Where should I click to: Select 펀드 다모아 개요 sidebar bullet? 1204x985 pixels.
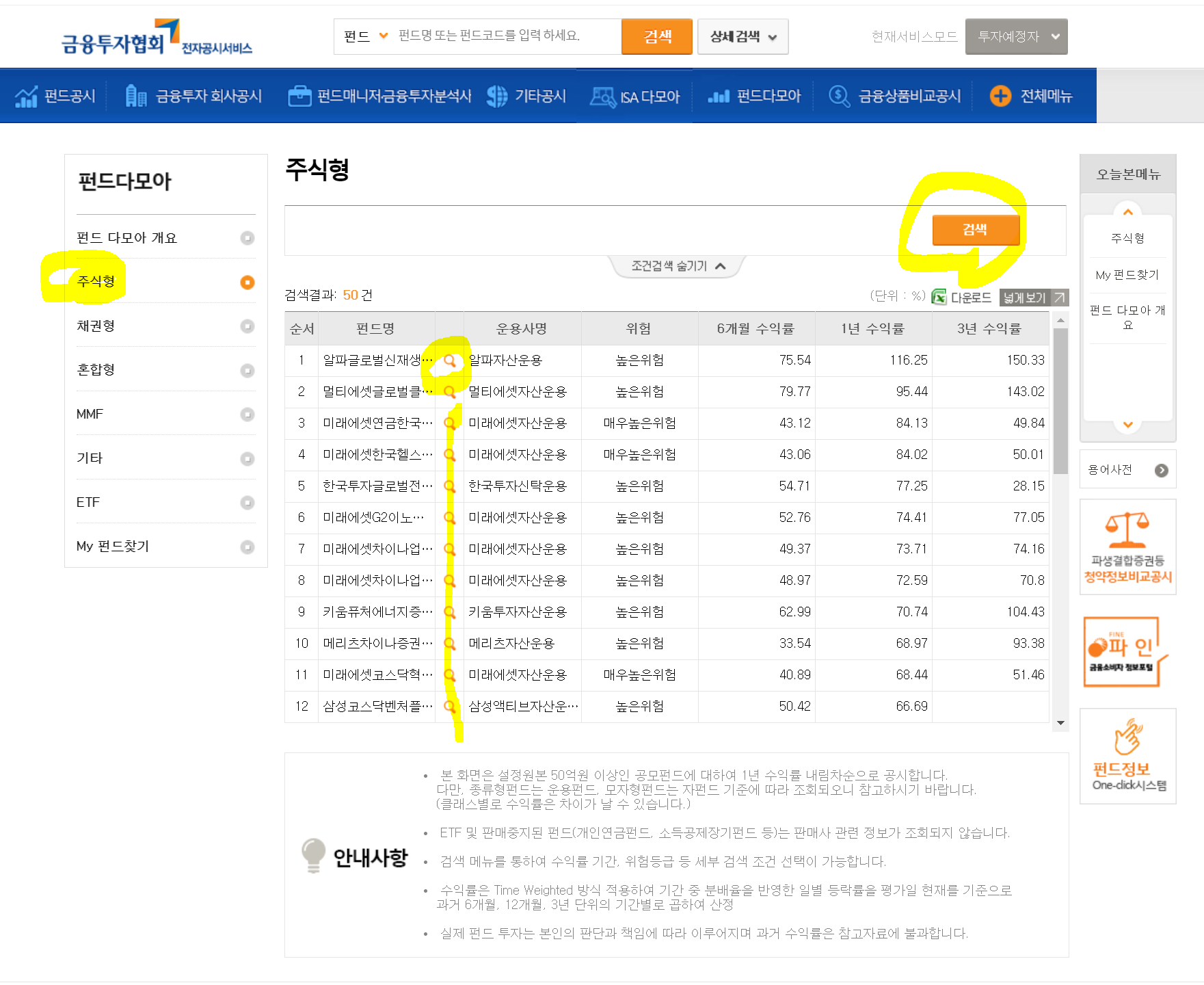tap(248, 238)
